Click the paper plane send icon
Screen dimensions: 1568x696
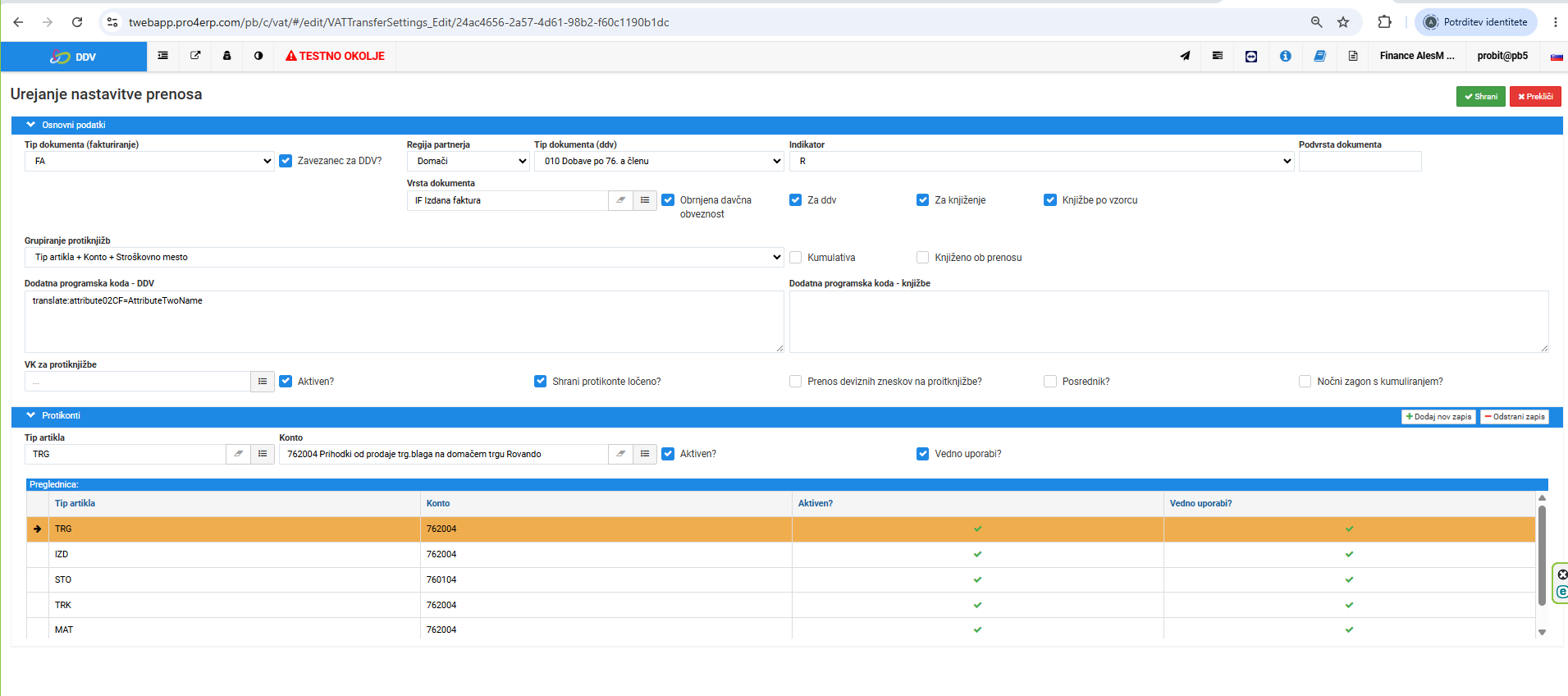(x=1185, y=56)
